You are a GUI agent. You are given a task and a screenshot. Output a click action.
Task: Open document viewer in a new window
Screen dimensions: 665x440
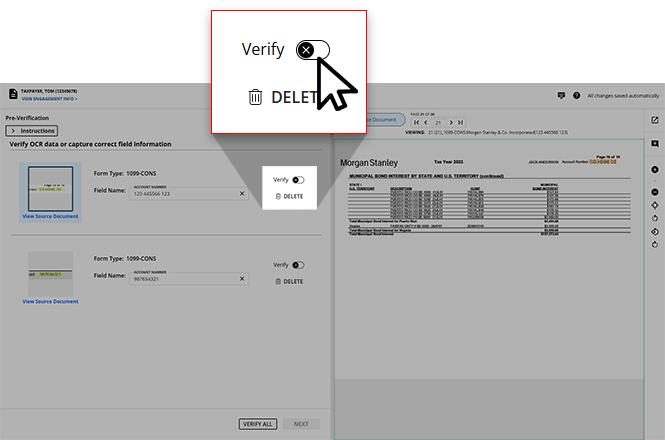[x=655, y=120]
